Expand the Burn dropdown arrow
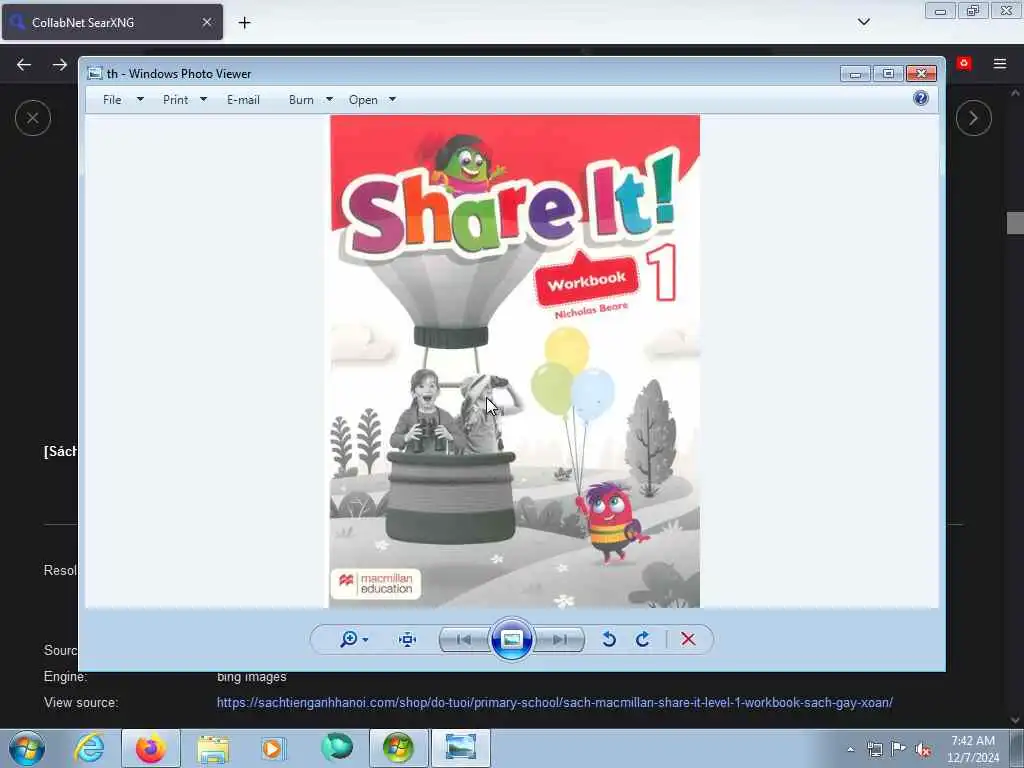Image resolution: width=1024 pixels, height=768 pixels. pyautogui.click(x=329, y=100)
